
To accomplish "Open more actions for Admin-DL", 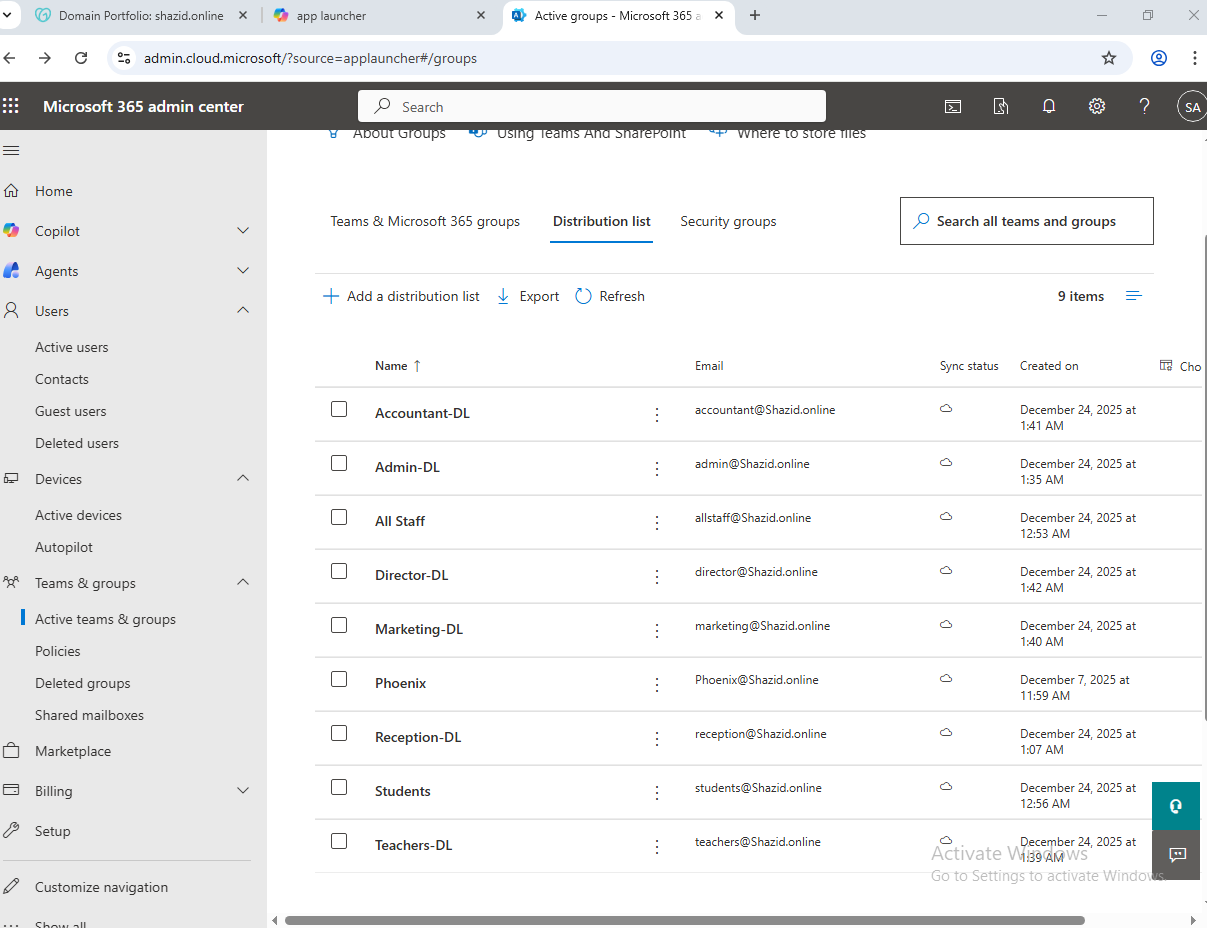I will coord(657,468).
